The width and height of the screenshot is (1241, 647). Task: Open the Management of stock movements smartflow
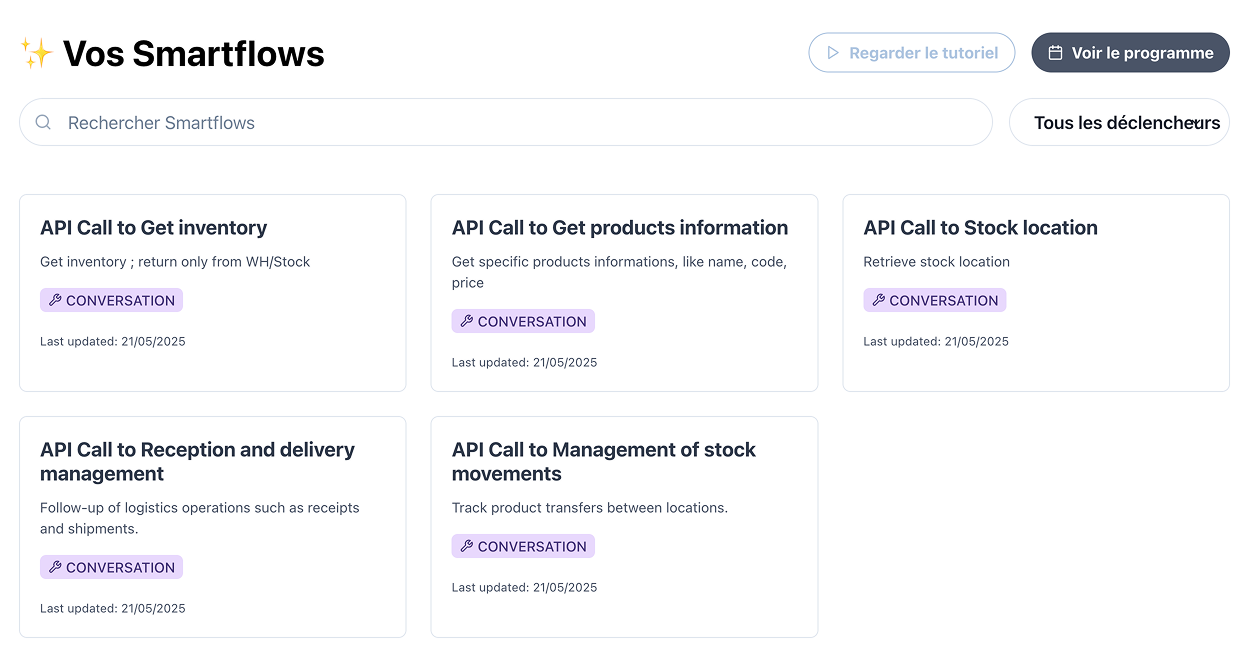click(624, 527)
